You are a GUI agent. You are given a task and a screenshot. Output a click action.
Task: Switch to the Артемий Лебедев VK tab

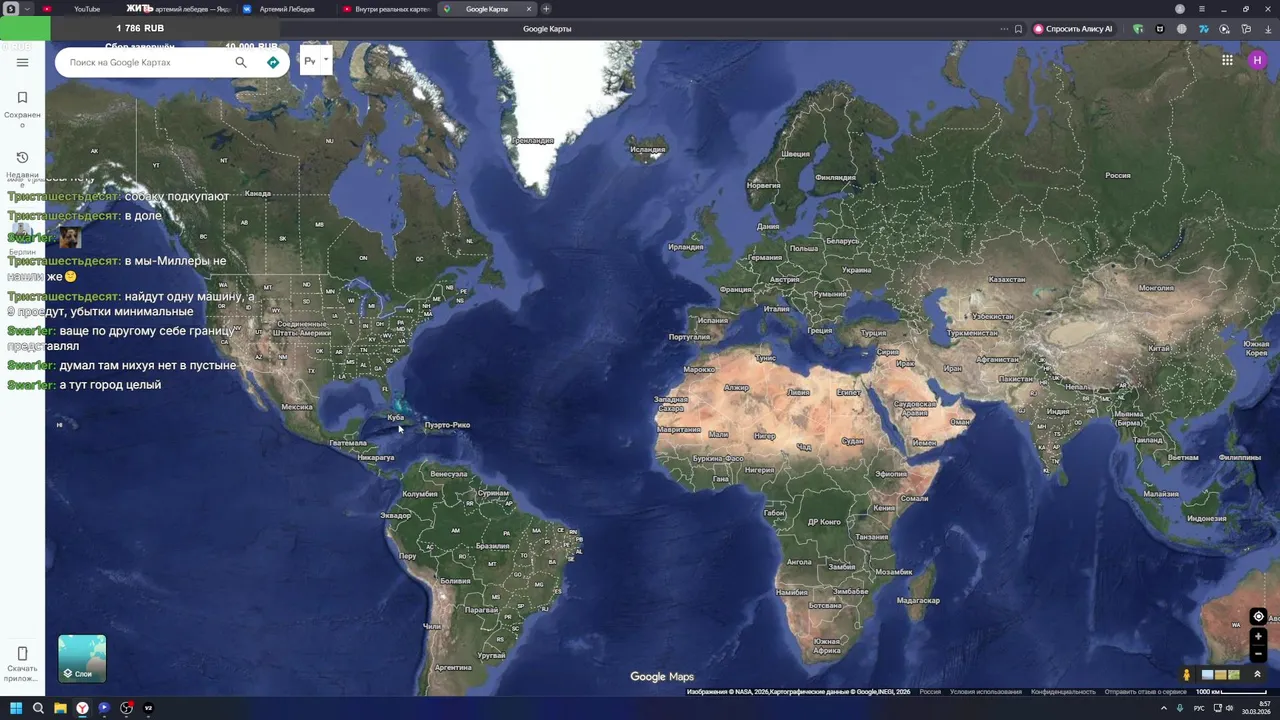click(x=287, y=9)
